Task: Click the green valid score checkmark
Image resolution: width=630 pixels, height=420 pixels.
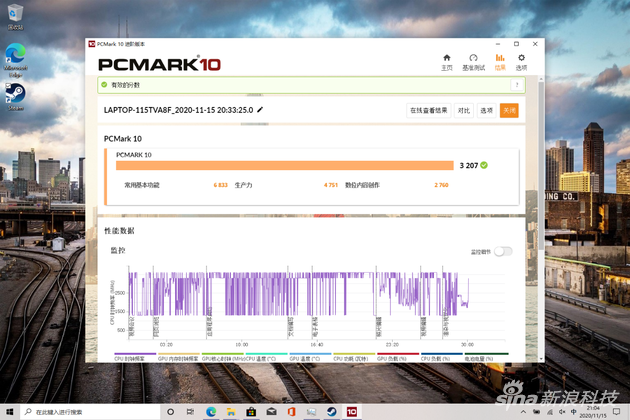Action: [x=484, y=165]
